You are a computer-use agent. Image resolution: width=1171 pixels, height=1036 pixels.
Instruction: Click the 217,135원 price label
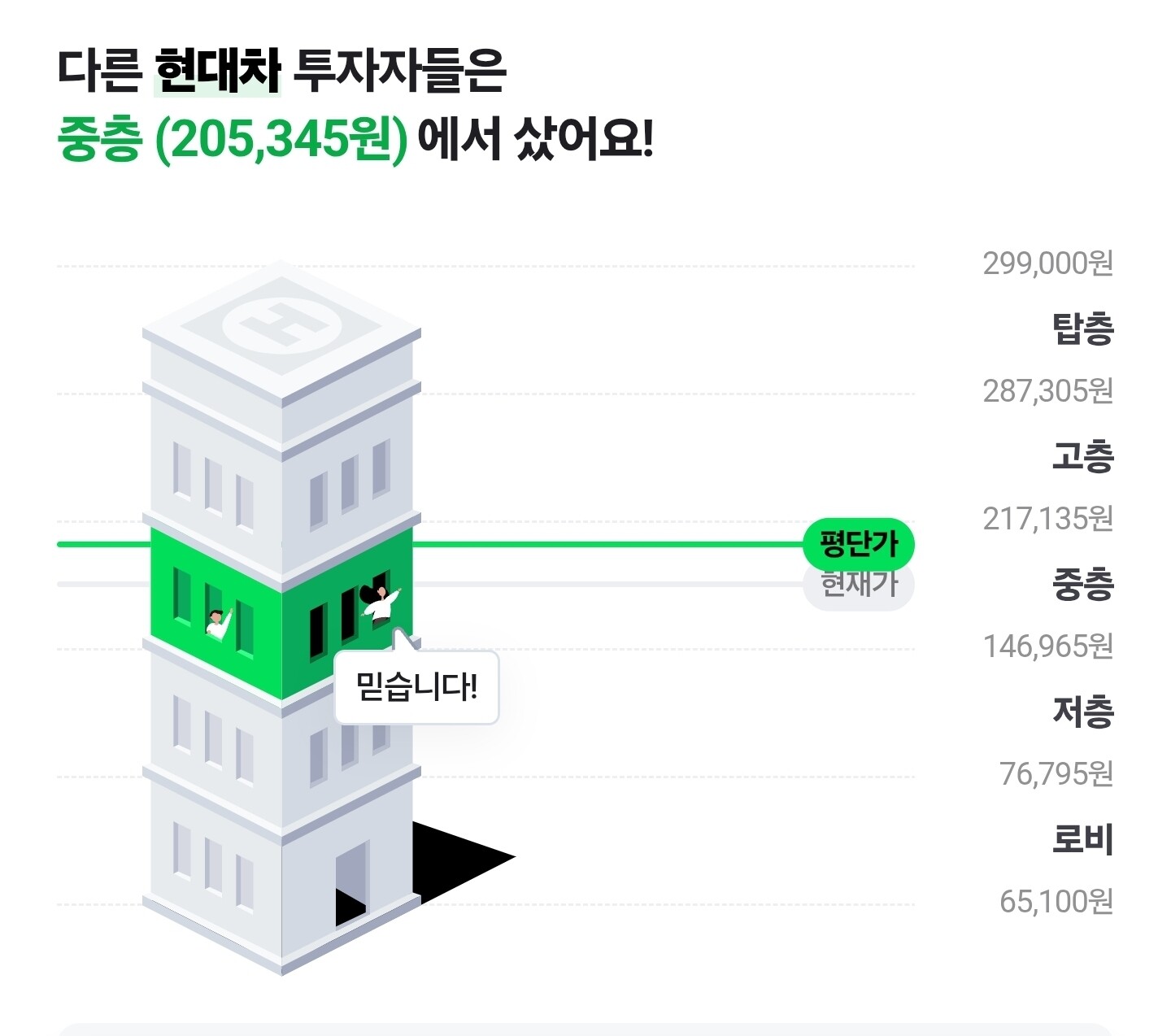[x=1047, y=518]
